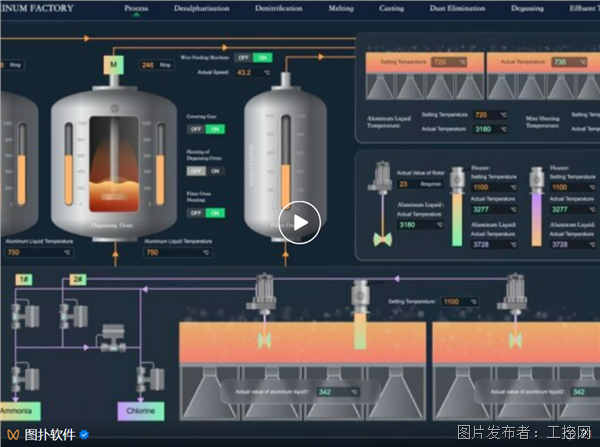The width and height of the screenshot is (600, 447).
Task: Click the M motor box above degassing oven
Action: point(114,65)
